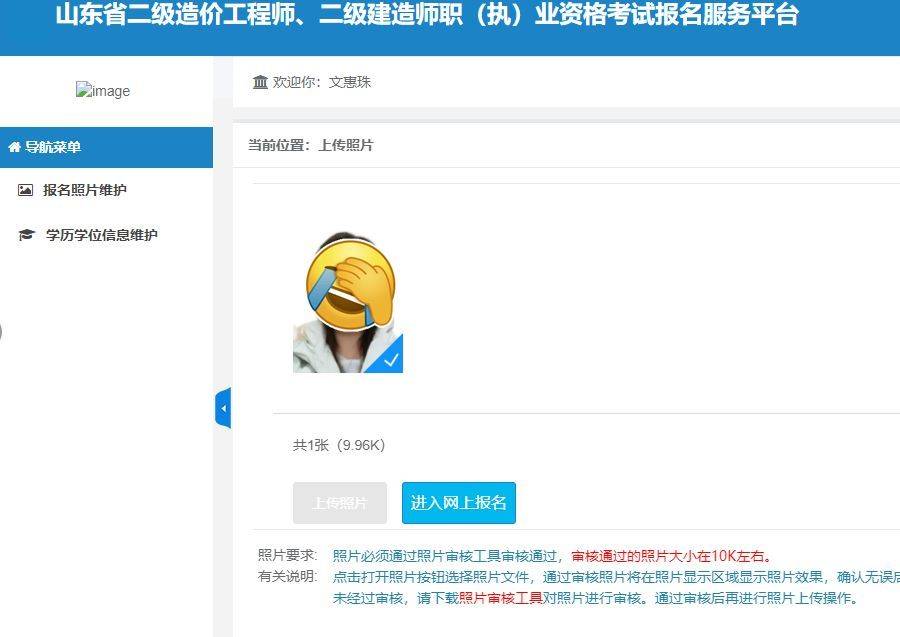The image size is (900, 637).
Task: Click the 导航菜单 navigation header
Action: (53, 147)
